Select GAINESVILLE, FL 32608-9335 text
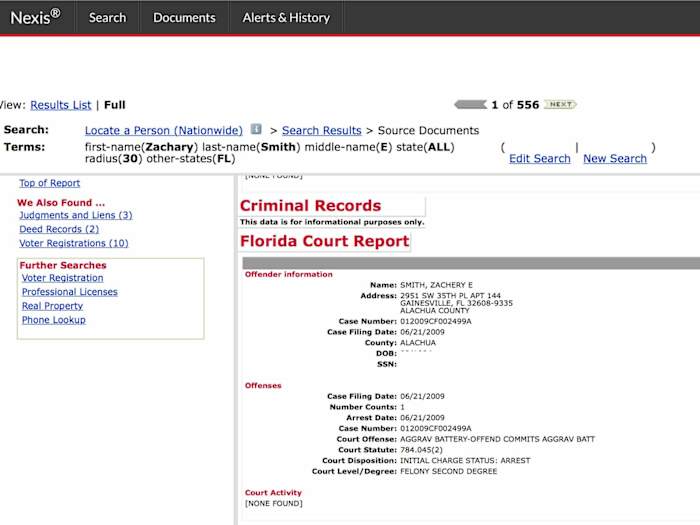Image resolution: width=700 pixels, height=525 pixels. point(456,303)
